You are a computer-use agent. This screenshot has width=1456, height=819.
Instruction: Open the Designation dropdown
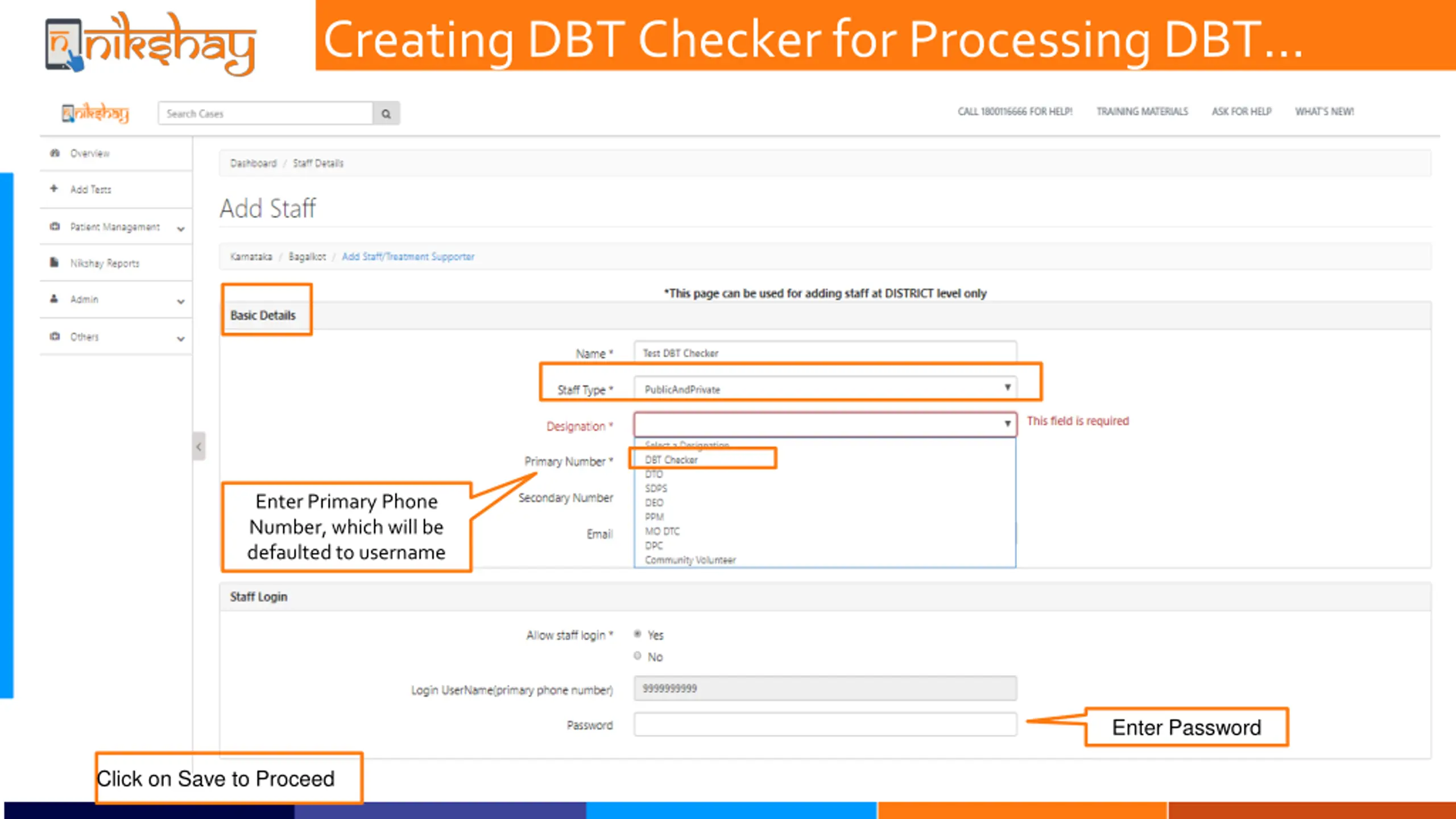pyautogui.click(x=825, y=424)
